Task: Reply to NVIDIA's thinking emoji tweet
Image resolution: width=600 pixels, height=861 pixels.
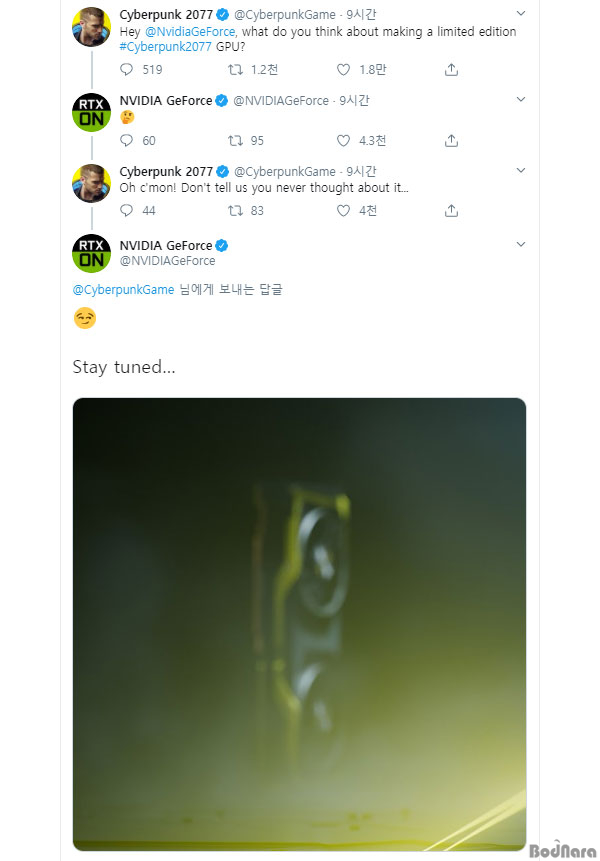Action: click(x=126, y=140)
